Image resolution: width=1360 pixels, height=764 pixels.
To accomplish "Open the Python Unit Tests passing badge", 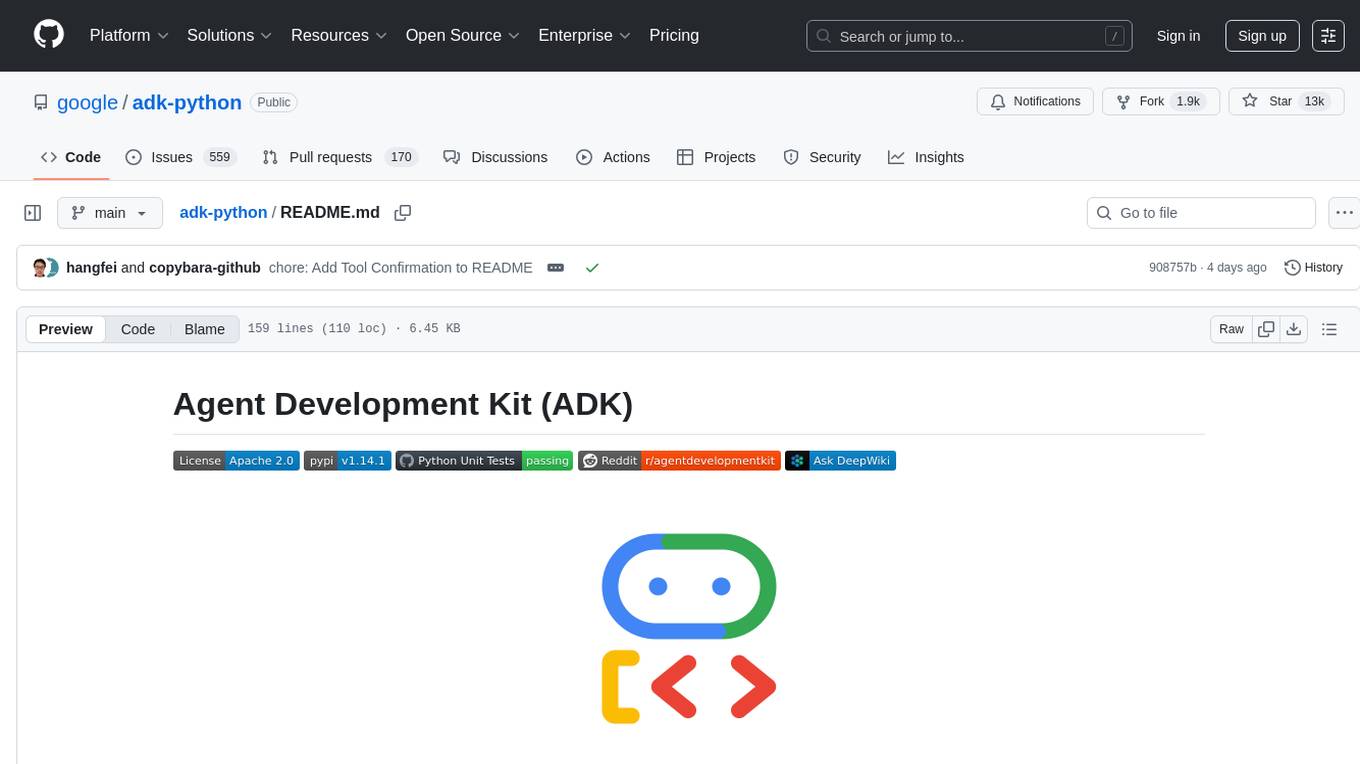I will [x=485, y=461].
